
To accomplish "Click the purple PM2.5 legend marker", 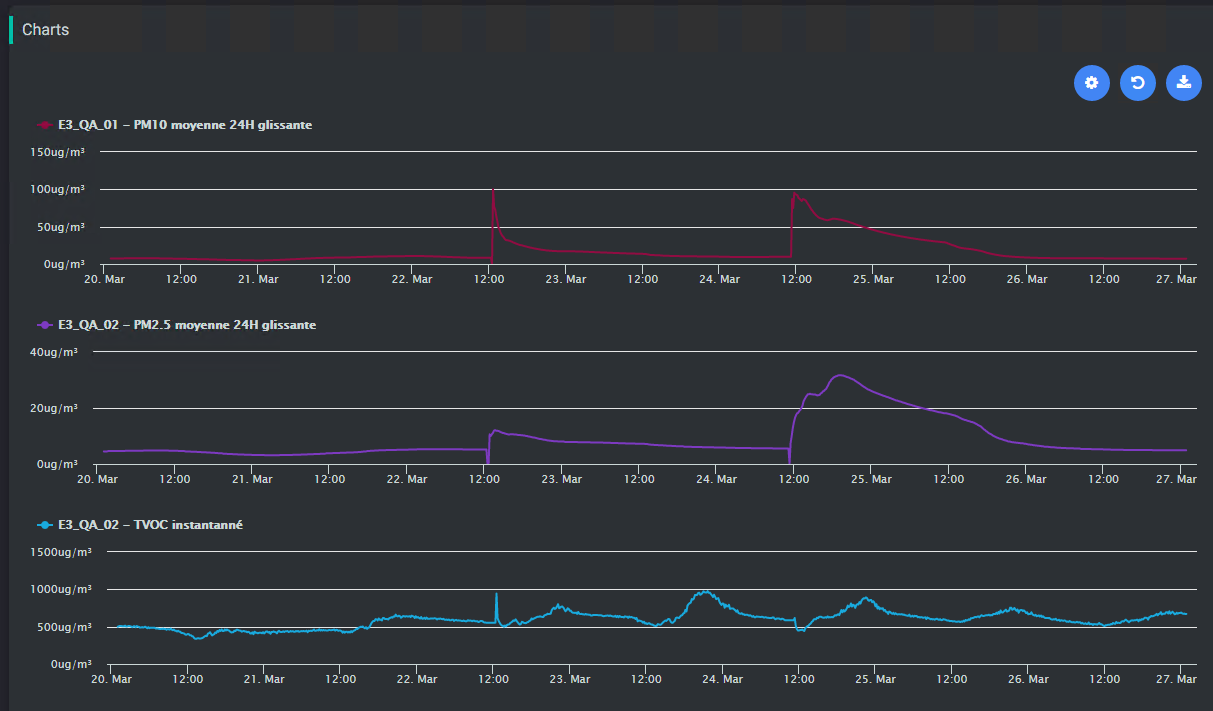I will pos(44,325).
